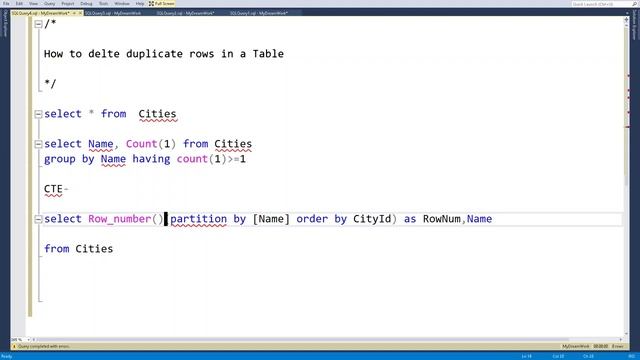640x360 pixels.
Task: Click the 'Ready' status text
Action: [x=7, y=356]
